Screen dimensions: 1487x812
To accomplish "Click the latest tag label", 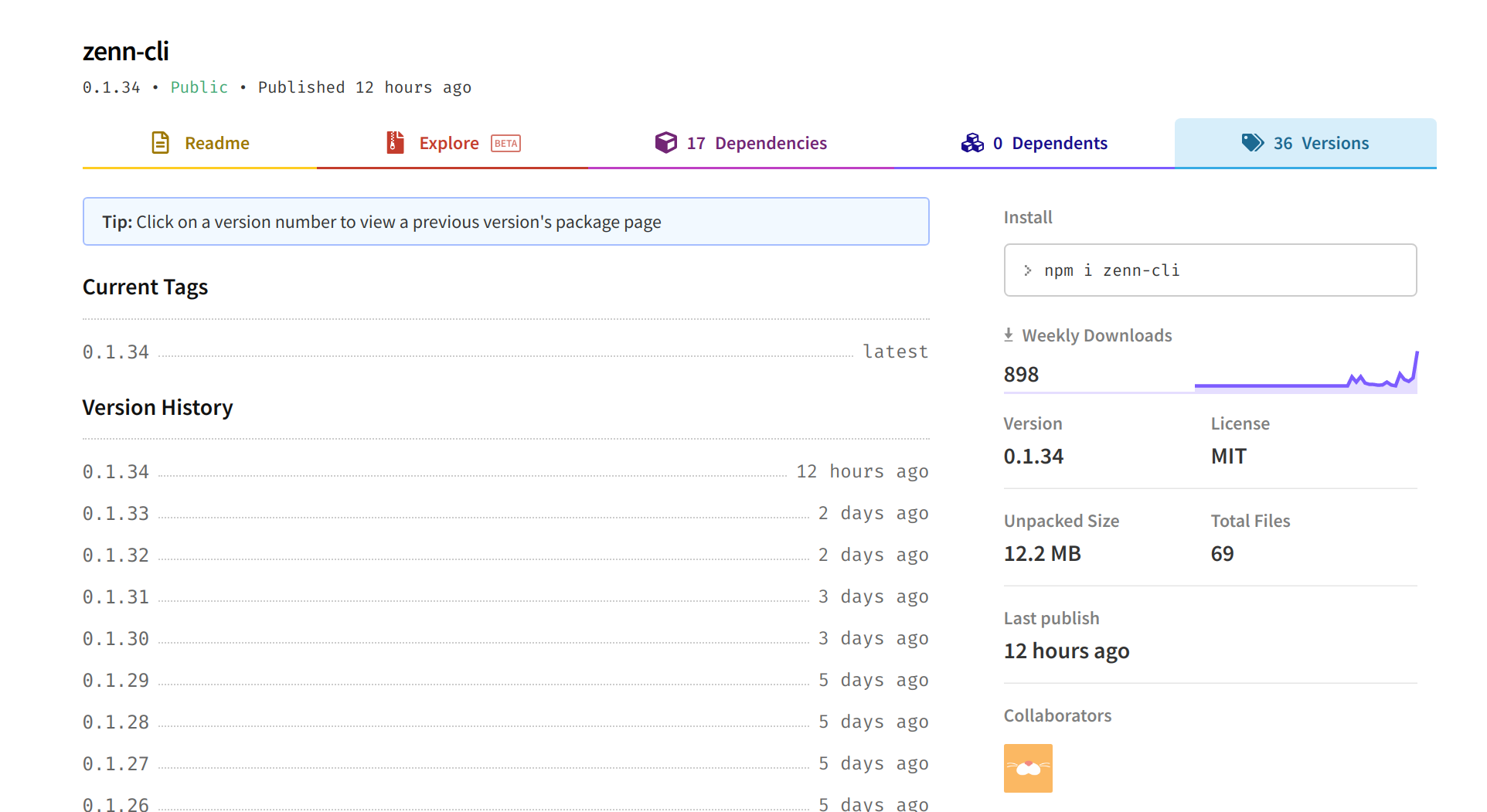I will (896, 352).
